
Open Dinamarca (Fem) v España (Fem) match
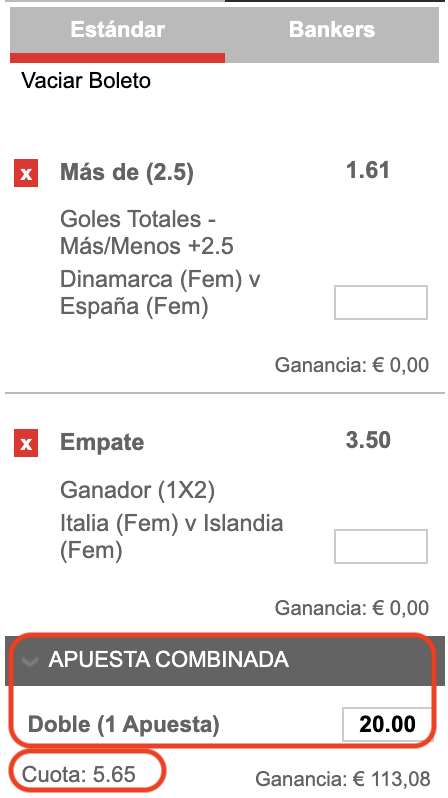pos(160,293)
